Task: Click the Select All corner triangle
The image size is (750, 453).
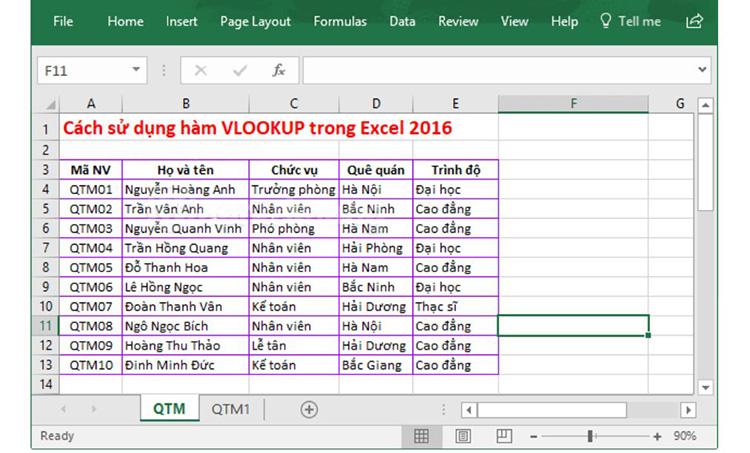Action: 50,104
